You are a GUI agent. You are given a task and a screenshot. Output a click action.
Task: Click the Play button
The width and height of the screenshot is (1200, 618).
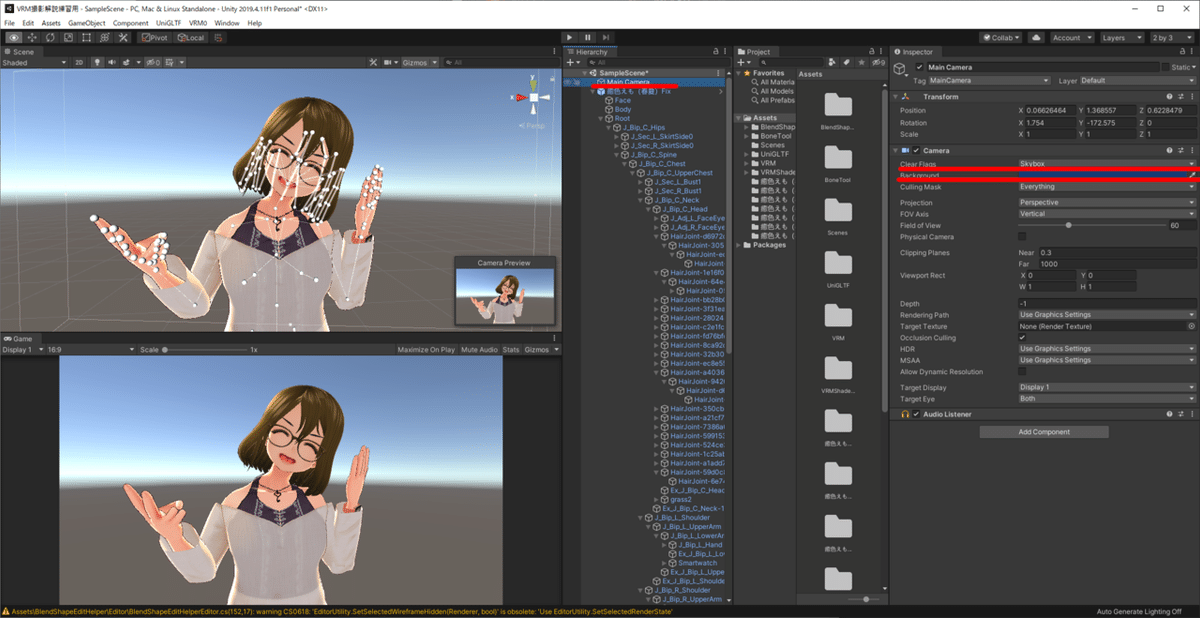click(x=569, y=37)
